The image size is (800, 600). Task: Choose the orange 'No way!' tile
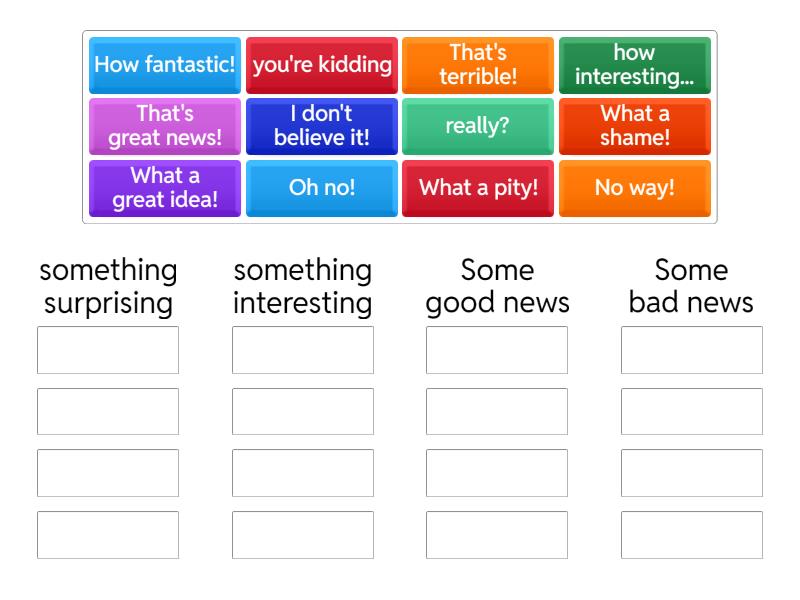pos(635,188)
